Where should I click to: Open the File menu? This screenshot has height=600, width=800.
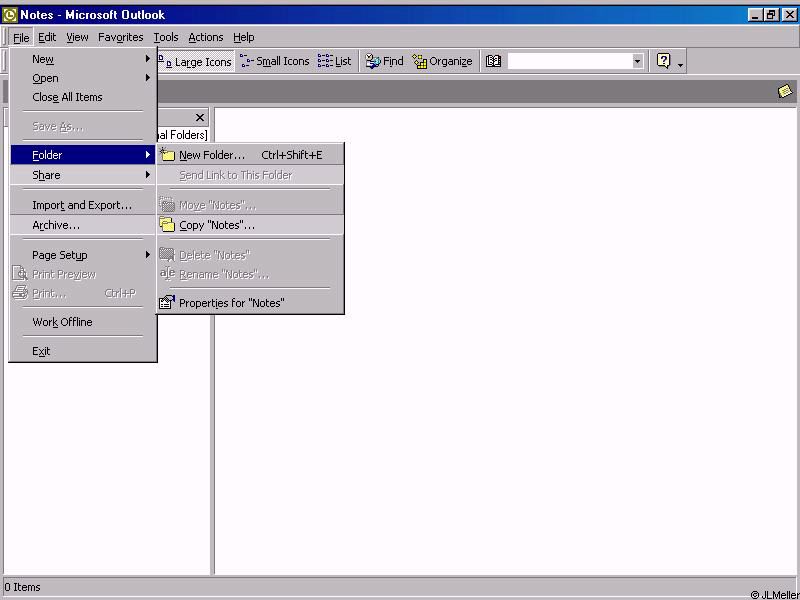[21, 37]
